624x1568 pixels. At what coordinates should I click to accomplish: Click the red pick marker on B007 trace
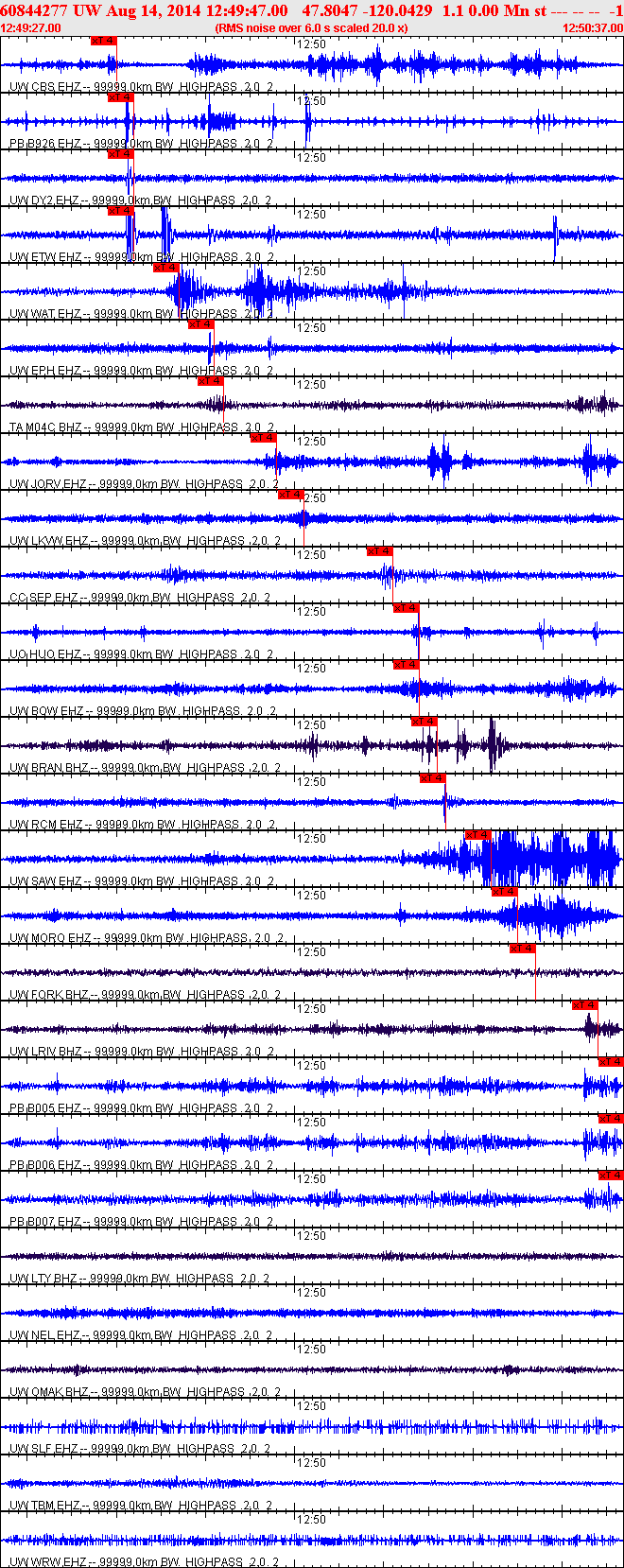click(x=611, y=1176)
